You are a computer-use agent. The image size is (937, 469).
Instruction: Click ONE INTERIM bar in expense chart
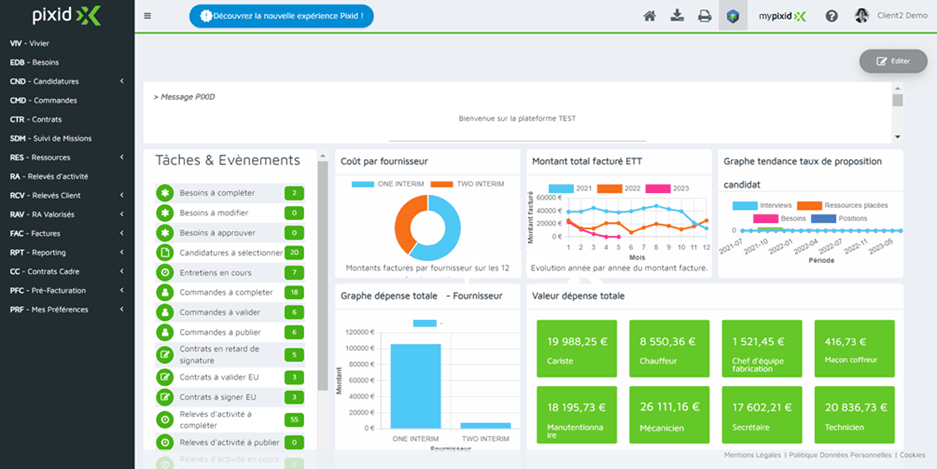pos(415,386)
